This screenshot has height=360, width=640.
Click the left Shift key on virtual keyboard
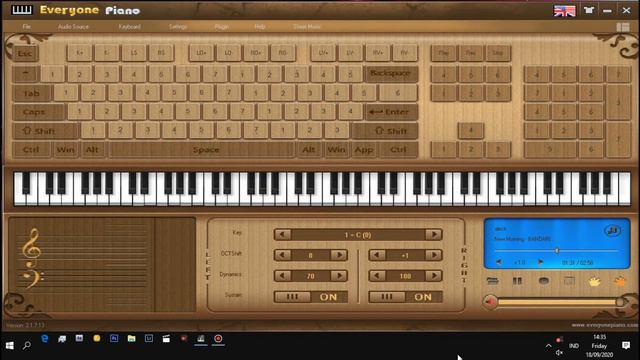click(45, 131)
